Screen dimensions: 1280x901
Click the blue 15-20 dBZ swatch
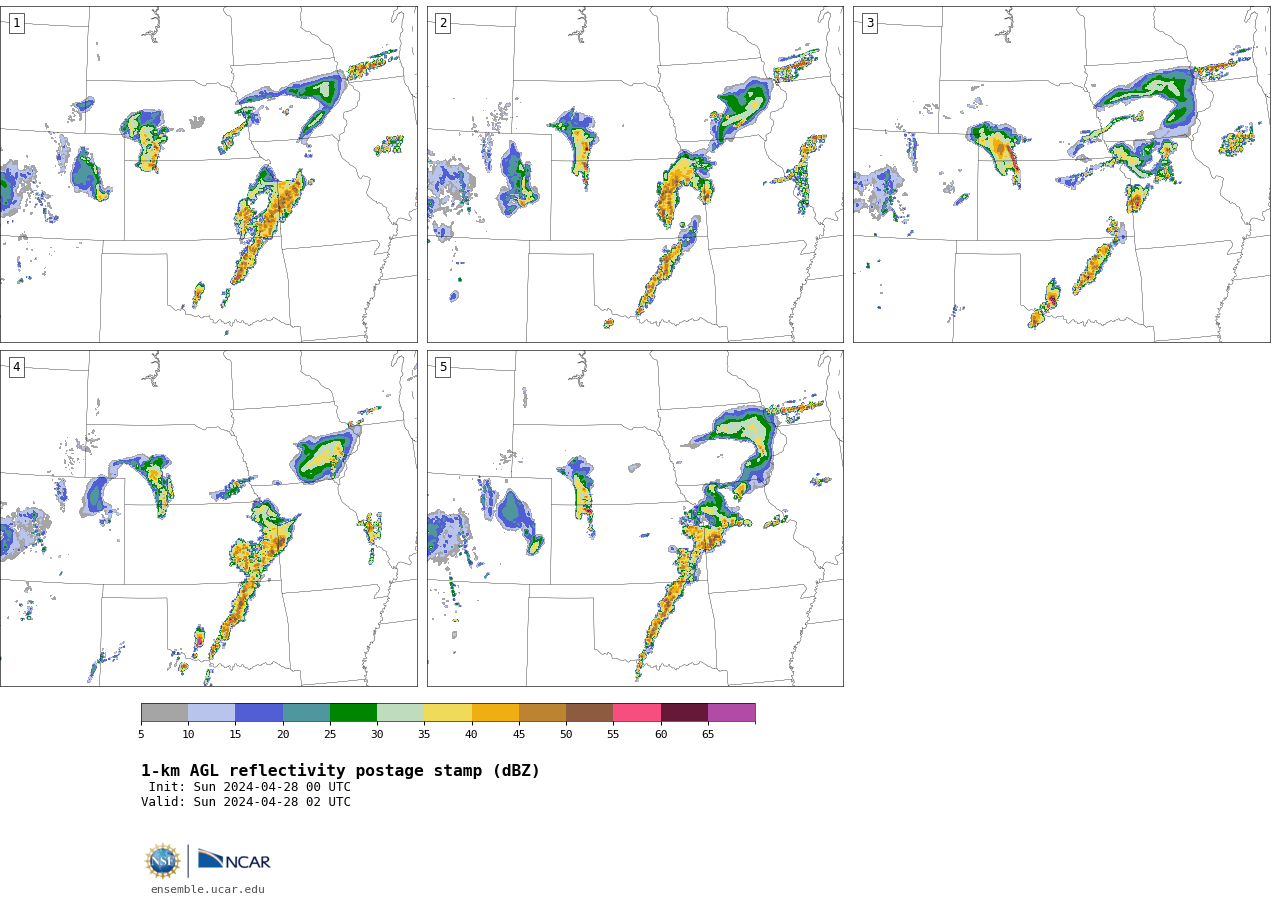[x=259, y=713]
